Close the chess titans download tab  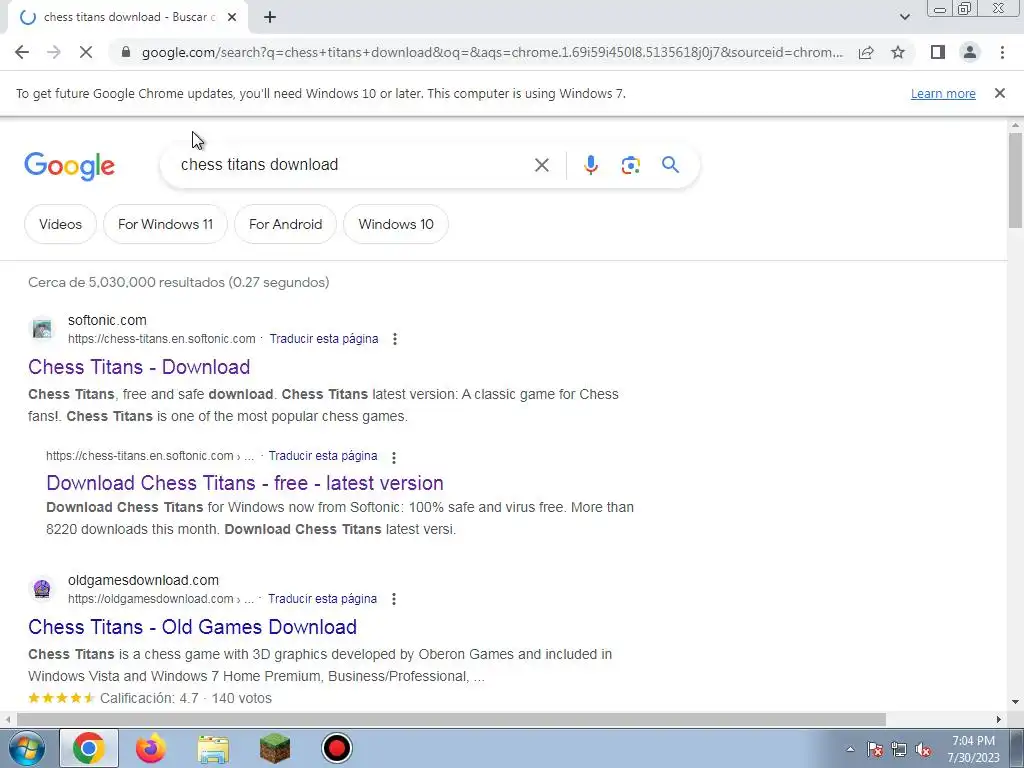pos(232,18)
